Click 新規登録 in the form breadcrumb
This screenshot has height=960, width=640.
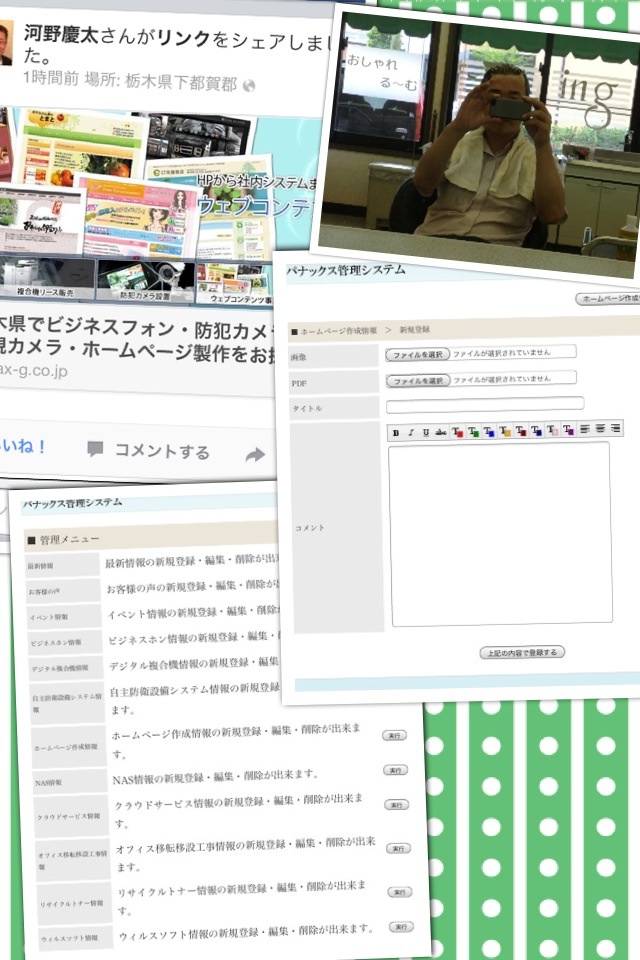click(x=415, y=329)
